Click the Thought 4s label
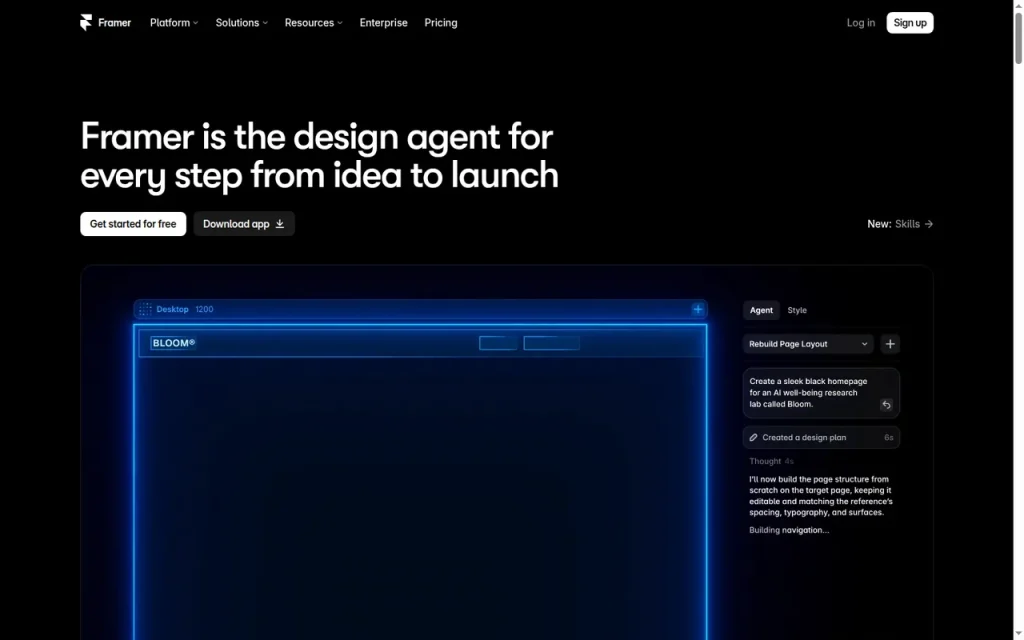The image size is (1024, 640). point(771,461)
